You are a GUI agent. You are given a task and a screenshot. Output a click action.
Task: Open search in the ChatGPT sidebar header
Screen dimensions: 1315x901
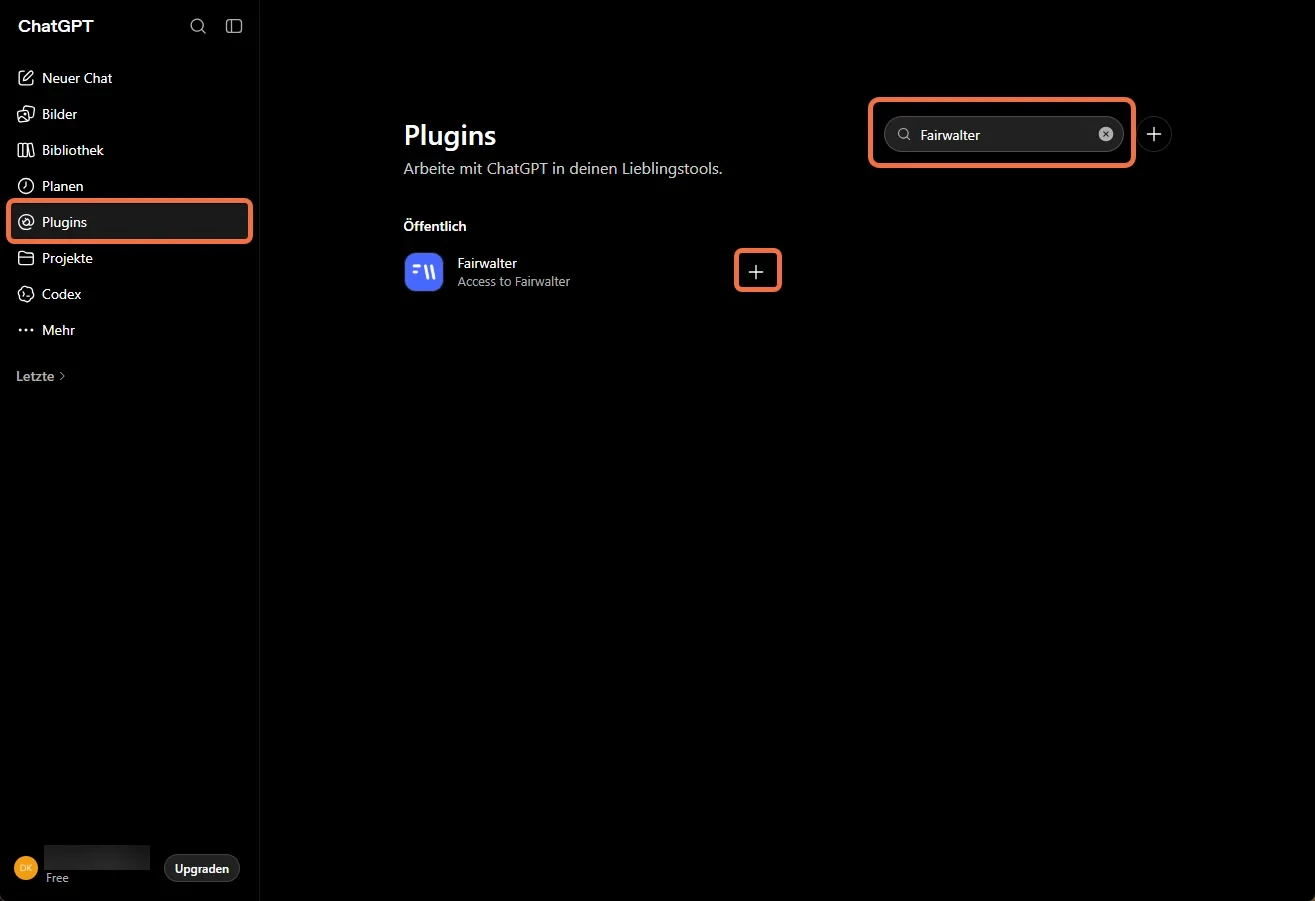[x=198, y=26]
